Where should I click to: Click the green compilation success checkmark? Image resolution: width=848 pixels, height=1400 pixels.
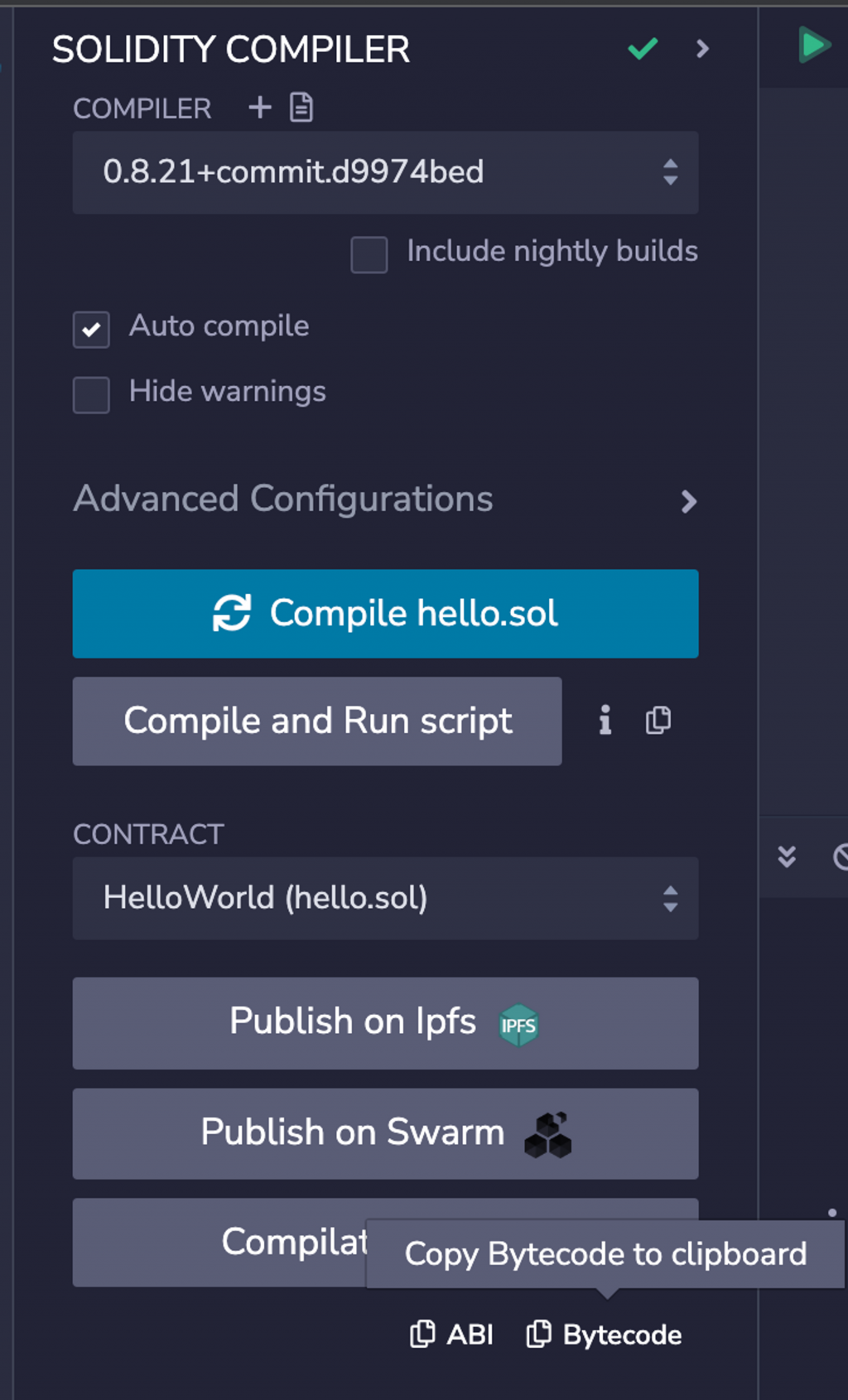[643, 49]
